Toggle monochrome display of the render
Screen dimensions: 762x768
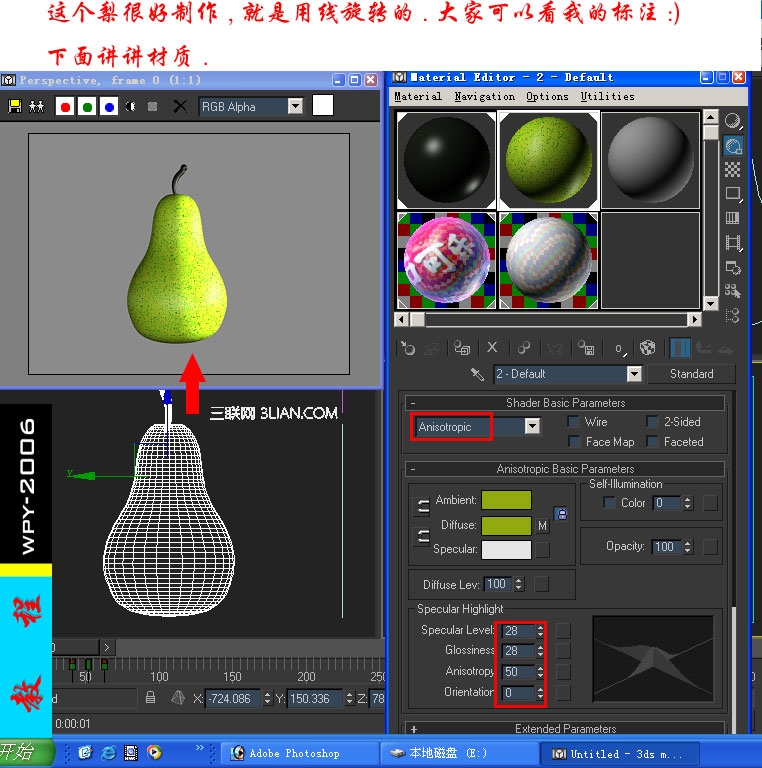(x=152, y=106)
